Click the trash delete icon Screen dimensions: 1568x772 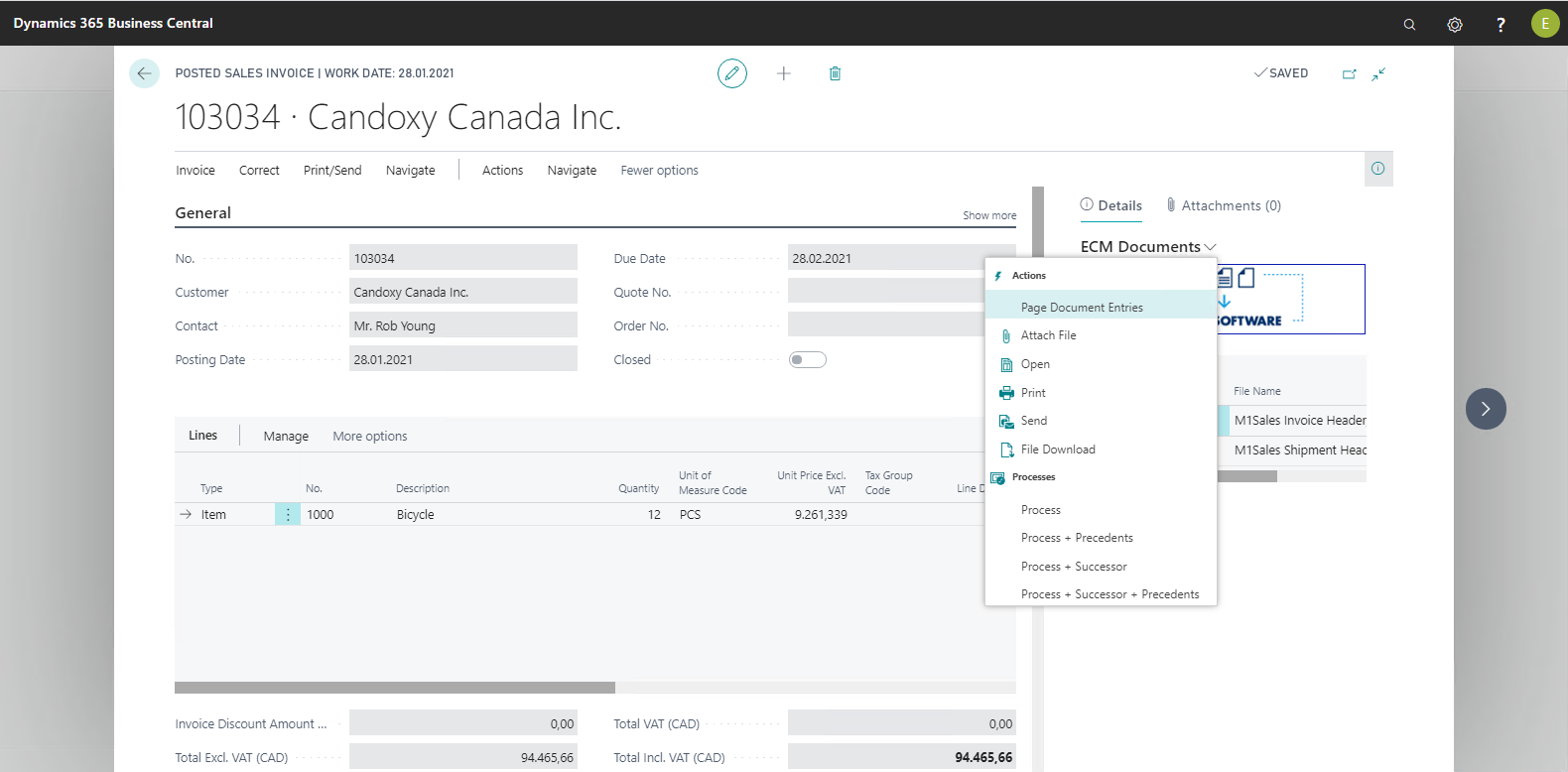(835, 73)
